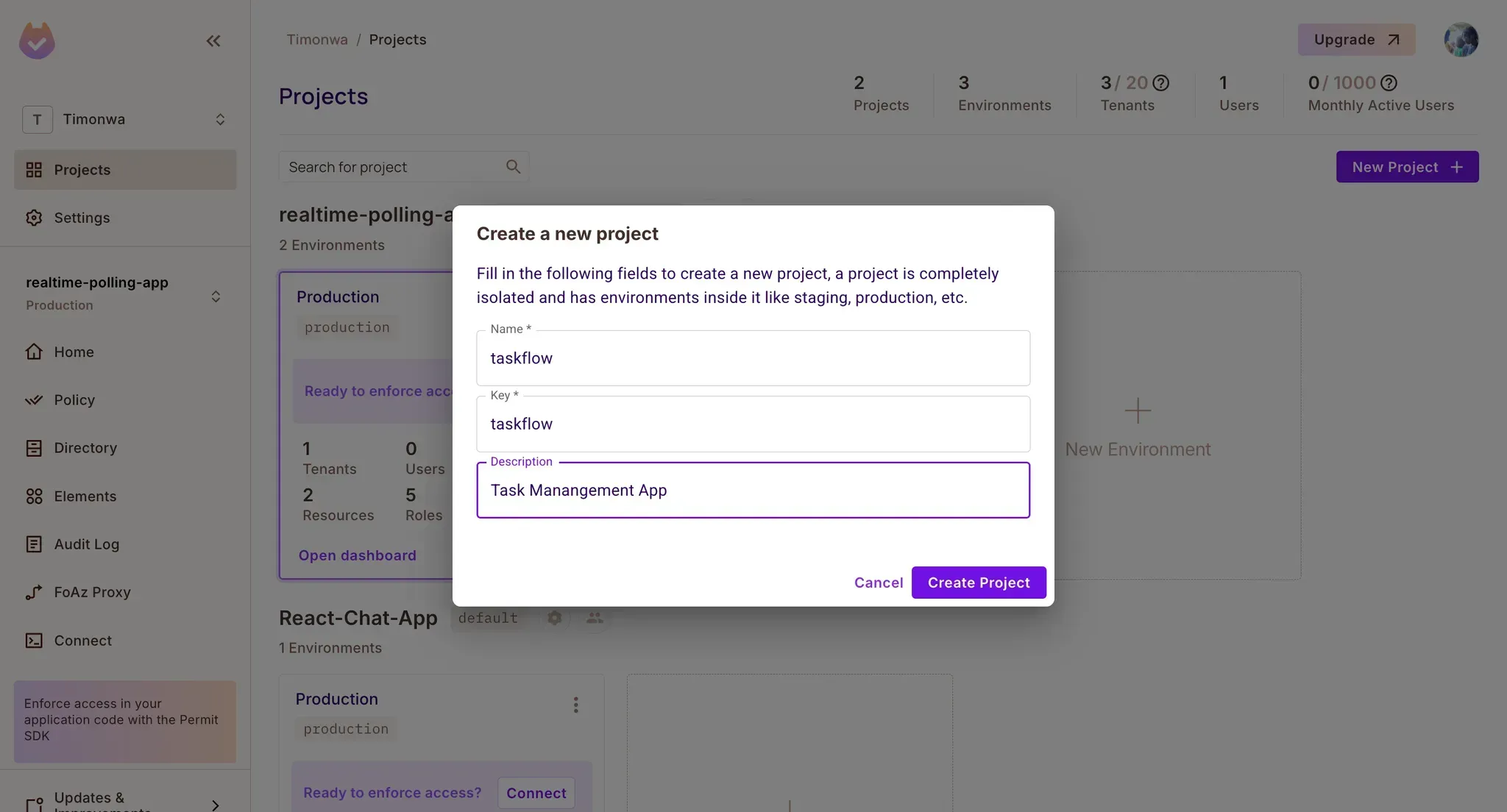Expand the Timonwa workspace selector
Image resolution: width=1507 pixels, height=812 pixels.
coord(219,119)
